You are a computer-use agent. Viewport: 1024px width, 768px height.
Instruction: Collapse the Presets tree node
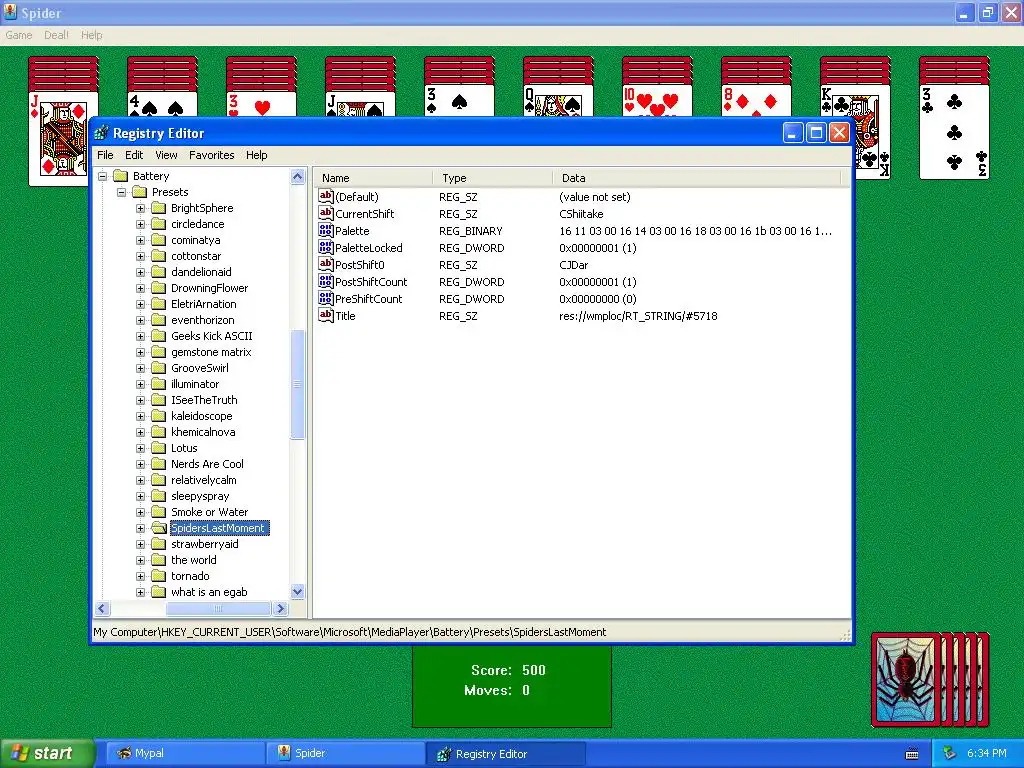[x=121, y=192]
